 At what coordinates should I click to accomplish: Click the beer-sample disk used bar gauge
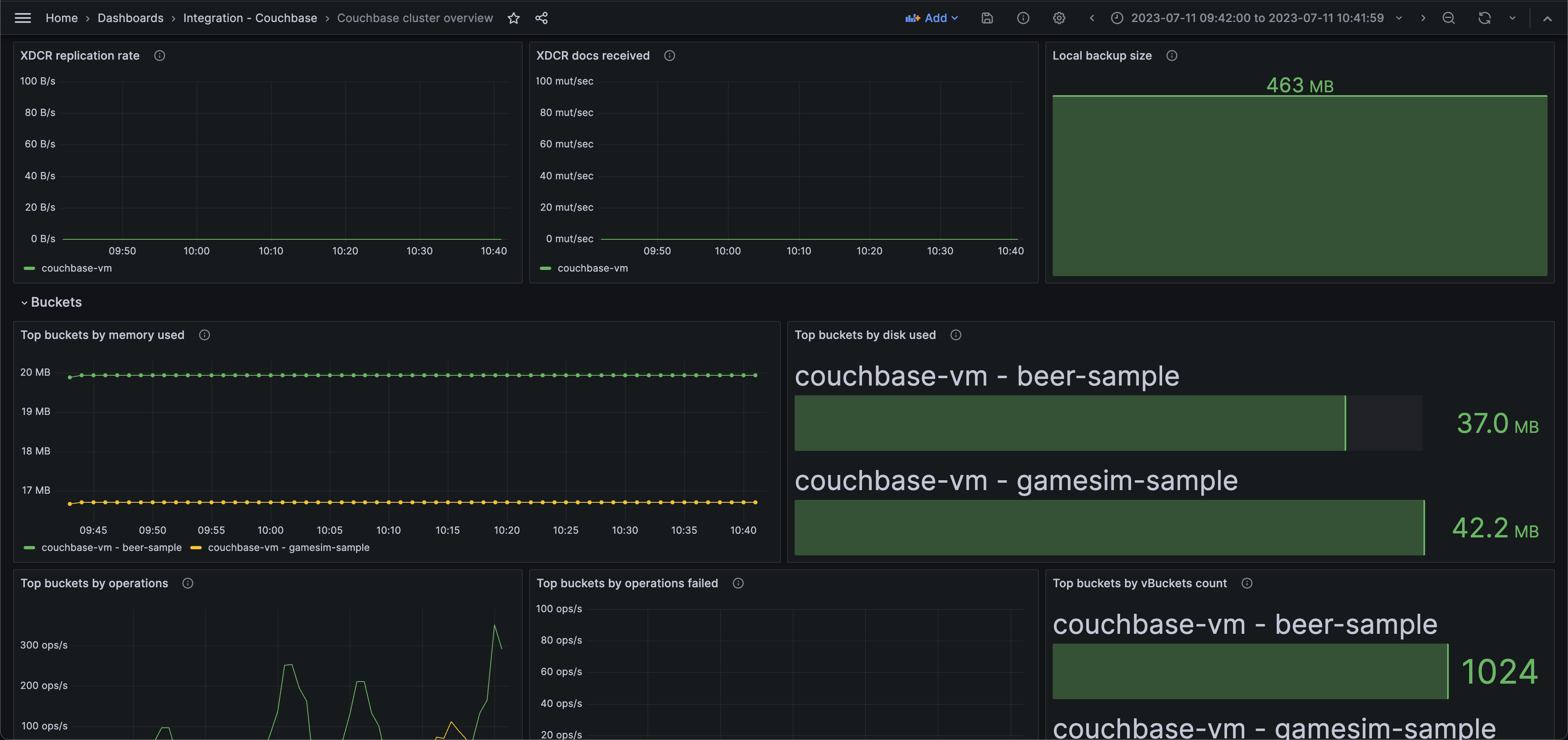coord(1069,423)
